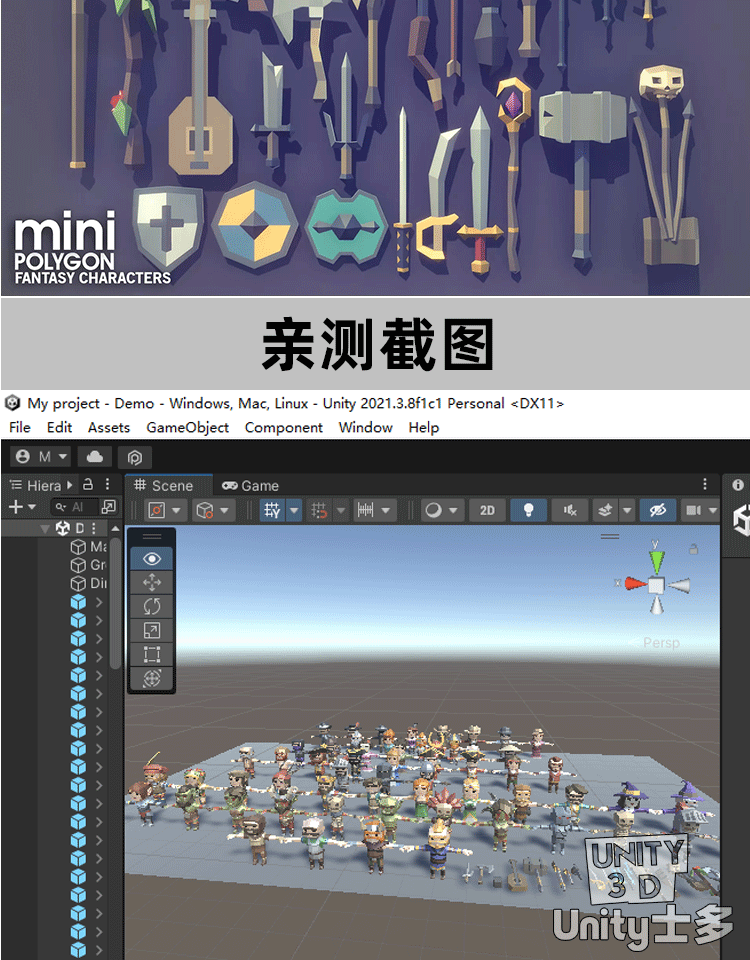Image resolution: width=750 pixels, height=960 pixels.
Task: Click the Inspector info icon
Action: pos(738,484)
